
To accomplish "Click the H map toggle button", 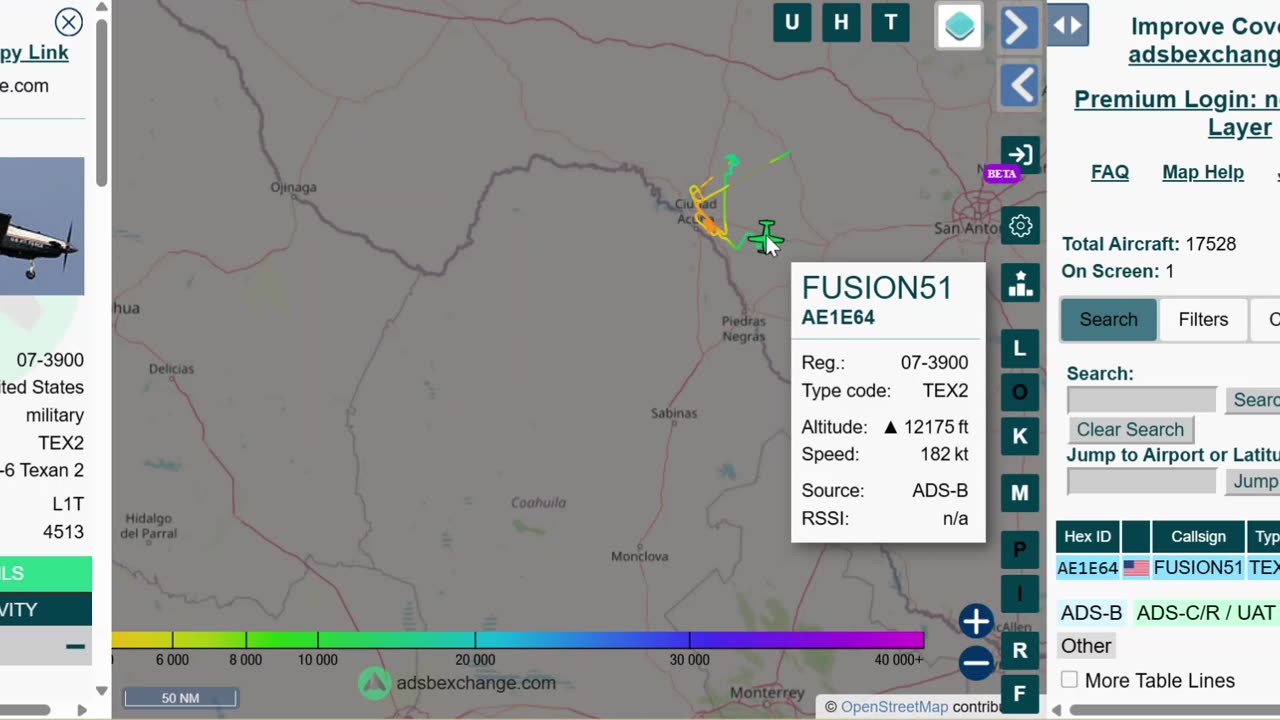I will point(841,23).
